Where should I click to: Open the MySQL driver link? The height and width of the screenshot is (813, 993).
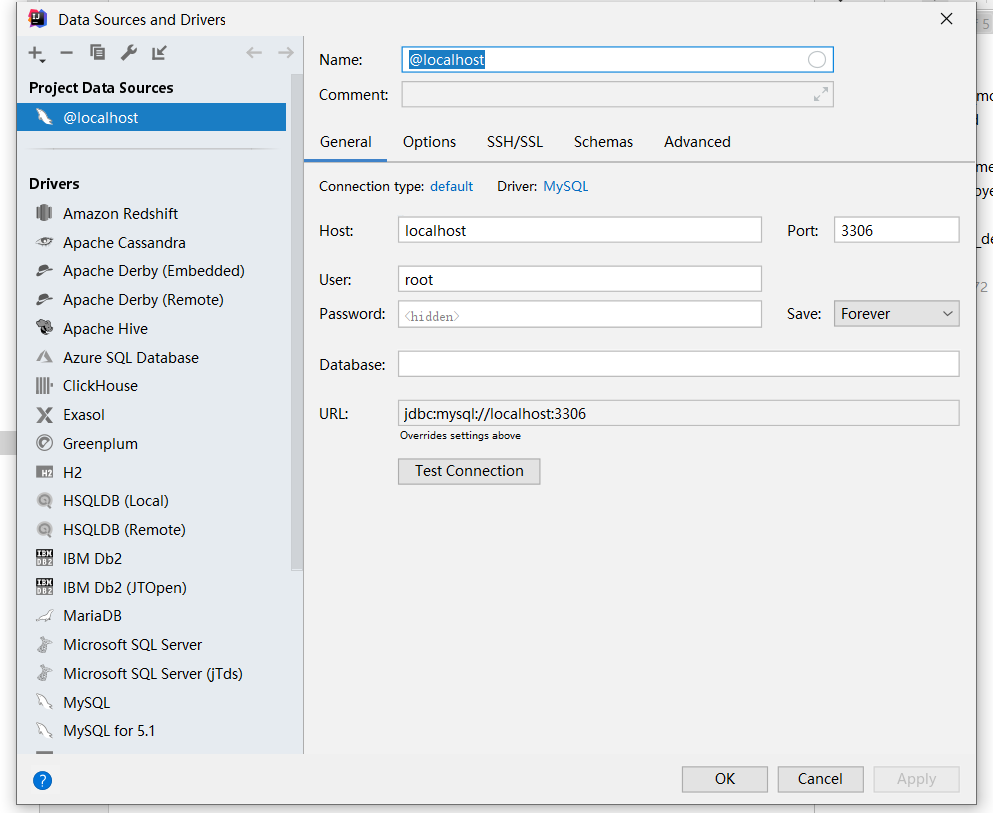[566, 187]
